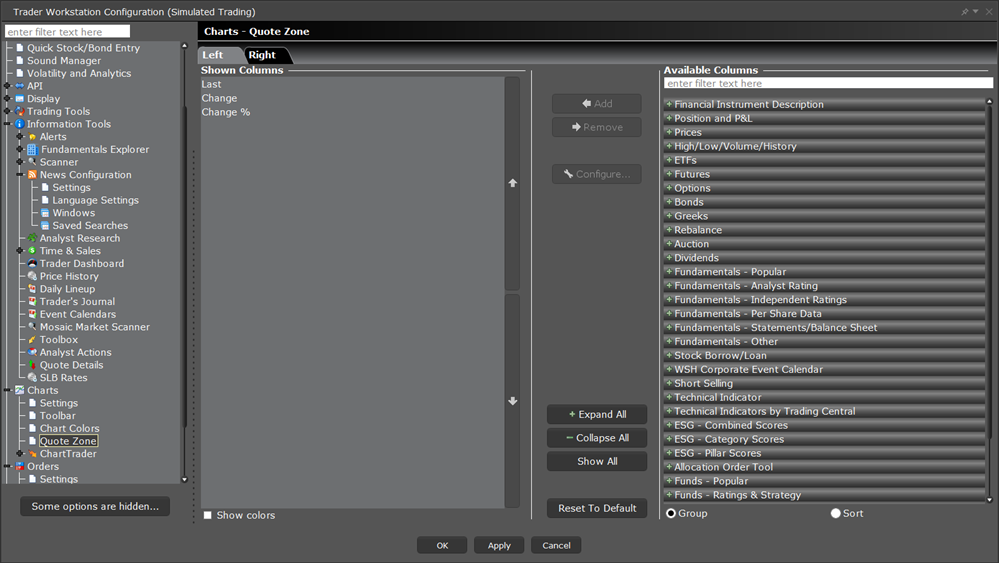Open the Charts Toolbar tree item
Viewport: 999px width, 563px height.
57,416
